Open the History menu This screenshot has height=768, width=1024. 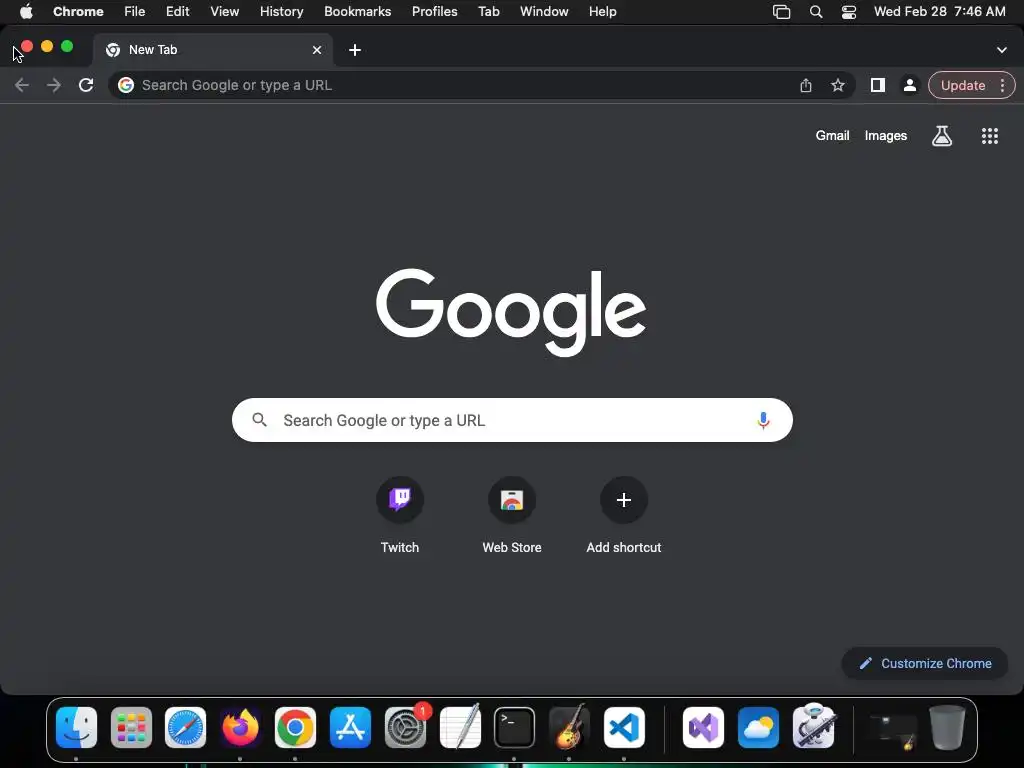[x=281, y=12]
